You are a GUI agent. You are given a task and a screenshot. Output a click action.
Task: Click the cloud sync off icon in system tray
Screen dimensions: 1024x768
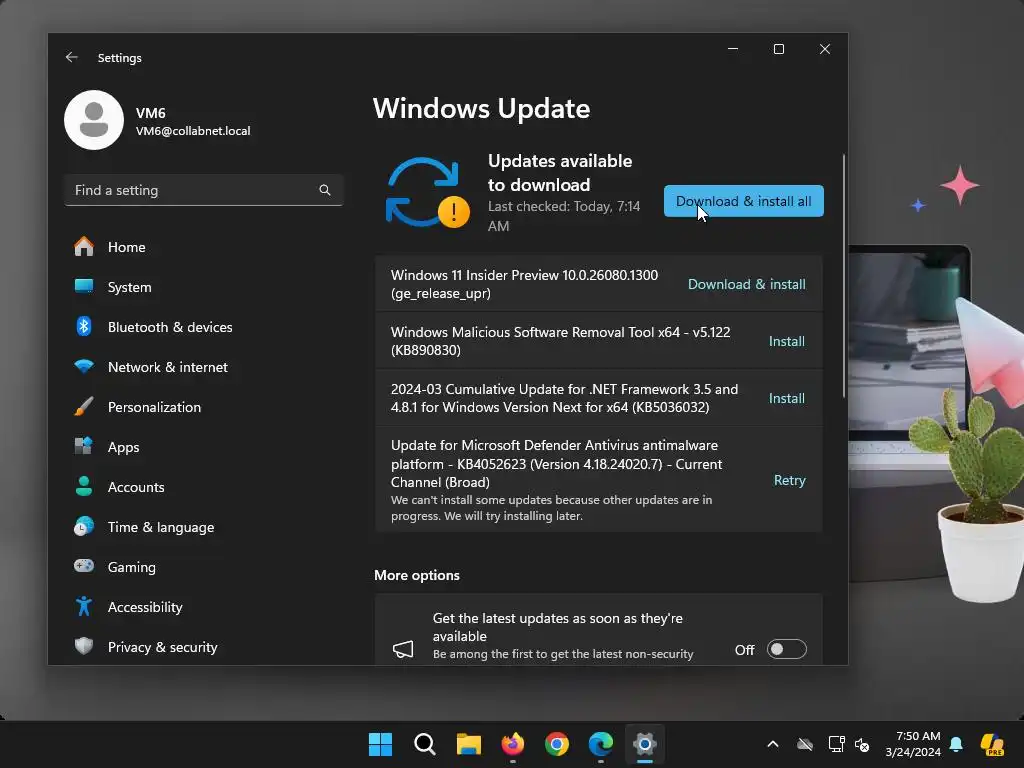[805, 744]
